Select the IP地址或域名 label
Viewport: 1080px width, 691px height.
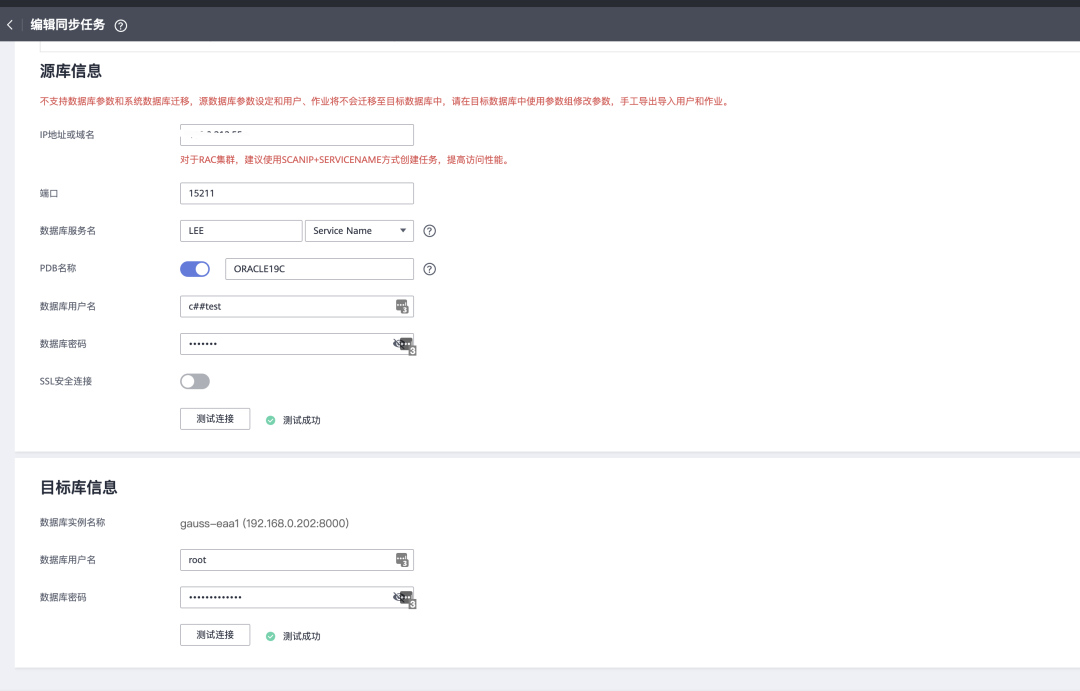tap(68, 135)
